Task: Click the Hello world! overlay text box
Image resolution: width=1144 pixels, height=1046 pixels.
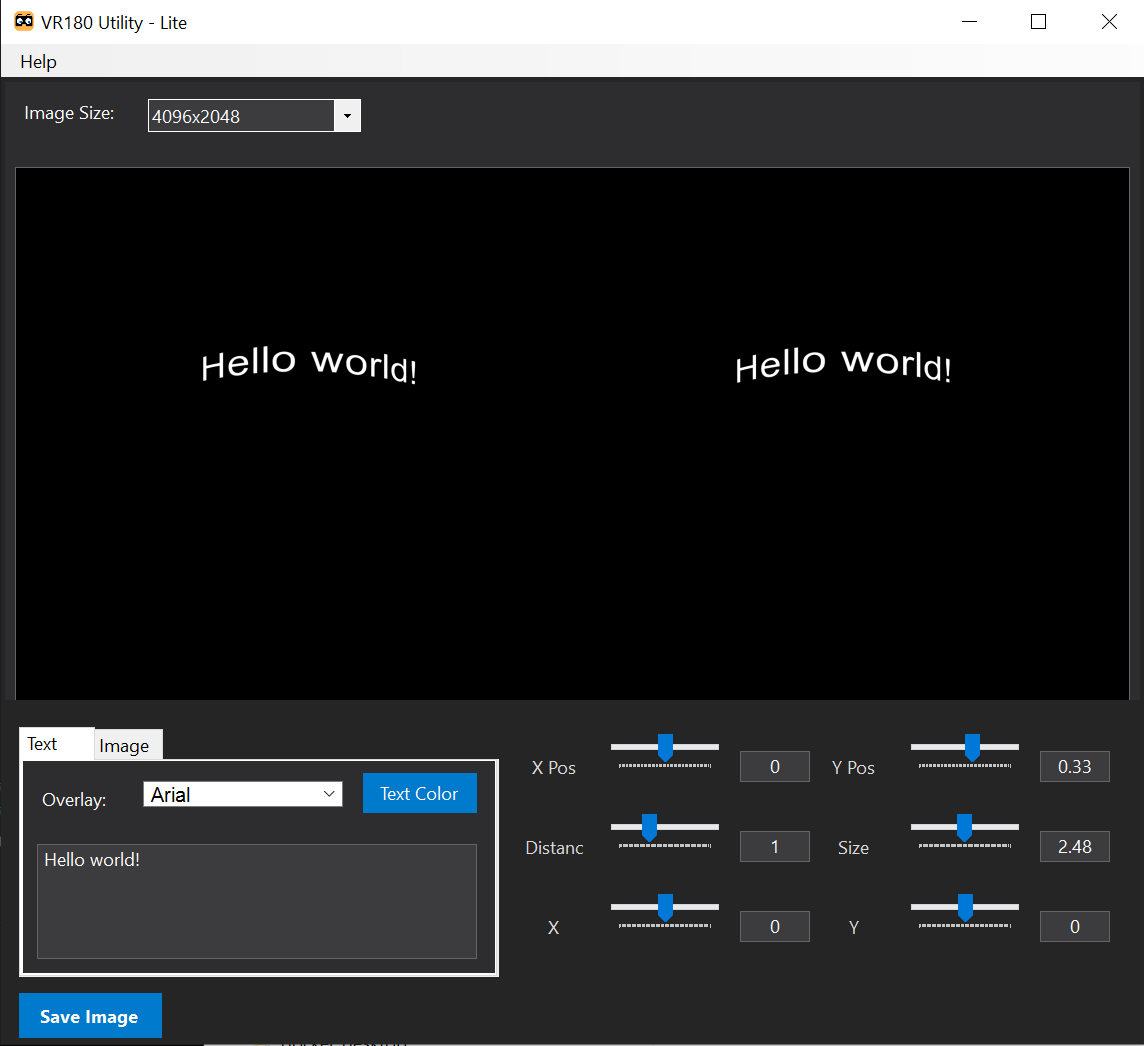Action: pyautogui.click(x=257, y=902)
